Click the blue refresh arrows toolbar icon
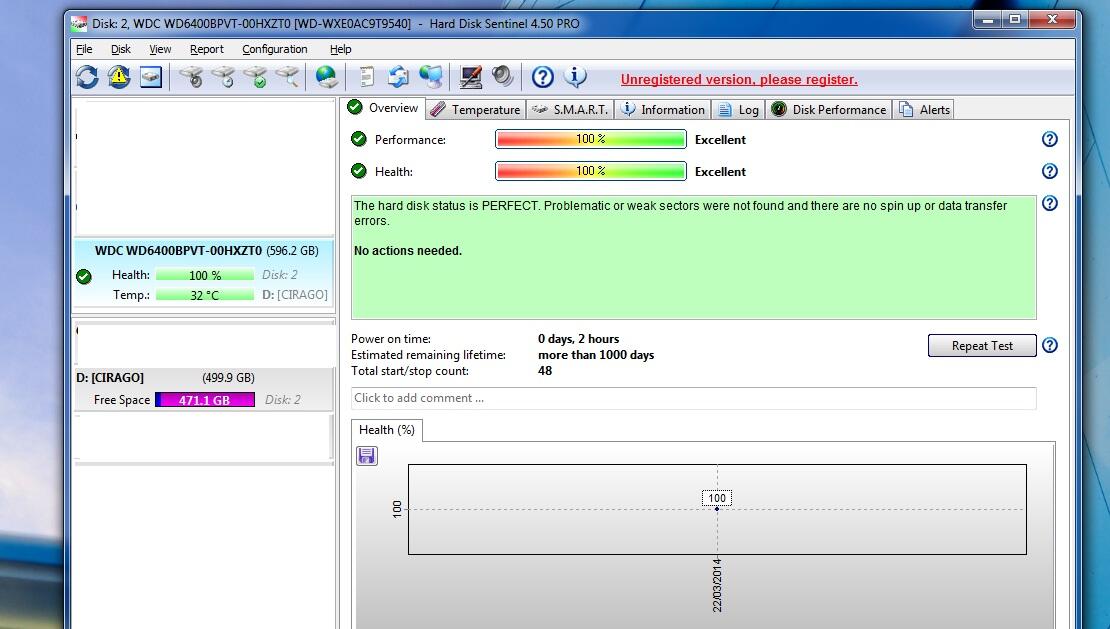Screen dimensions: 1110x629 [x=87, y=76]
